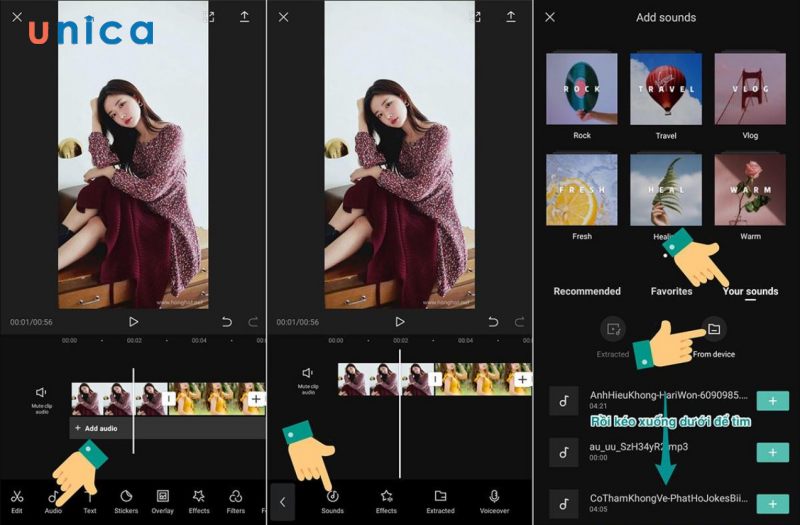The height and width of the screenshot is (525, 800).
Task: Select the CoThamKhongVe-PhatHoJokesBii track name
Action: pos(668,498)
